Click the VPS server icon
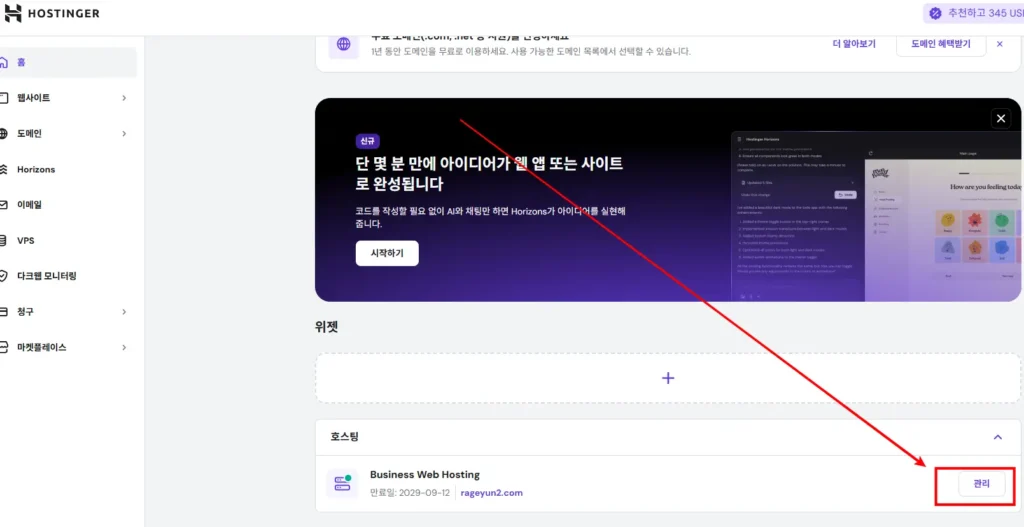Image resolution: width=1024 pixels, height=527 pixels. click(x=4, y=240)
